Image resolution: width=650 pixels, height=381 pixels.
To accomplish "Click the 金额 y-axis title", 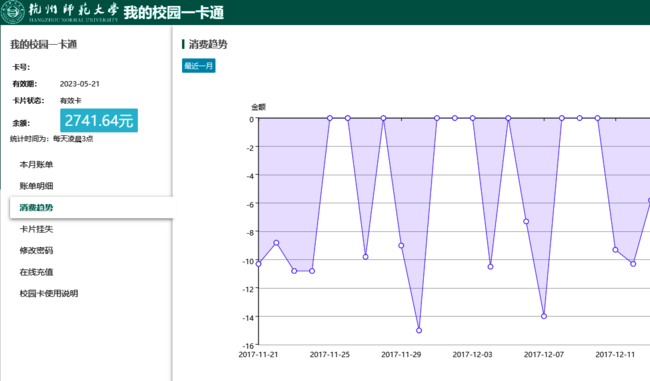I will [x=258, y=107].
